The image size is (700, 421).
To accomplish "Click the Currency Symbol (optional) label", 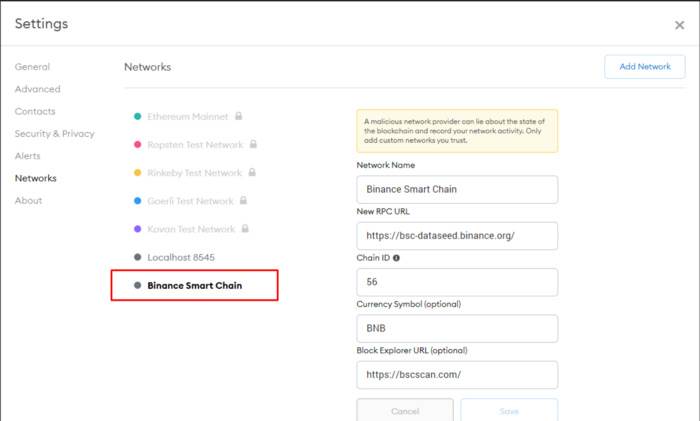I will [x=408, y=304].
